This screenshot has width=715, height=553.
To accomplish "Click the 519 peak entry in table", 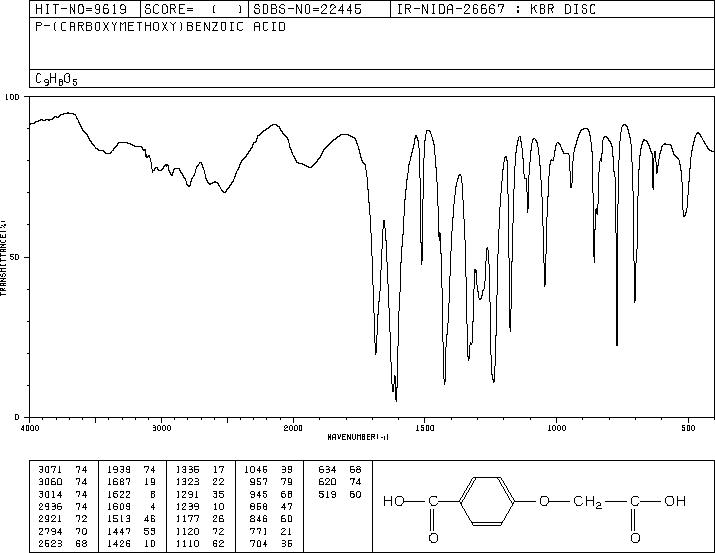I will 340,494.
